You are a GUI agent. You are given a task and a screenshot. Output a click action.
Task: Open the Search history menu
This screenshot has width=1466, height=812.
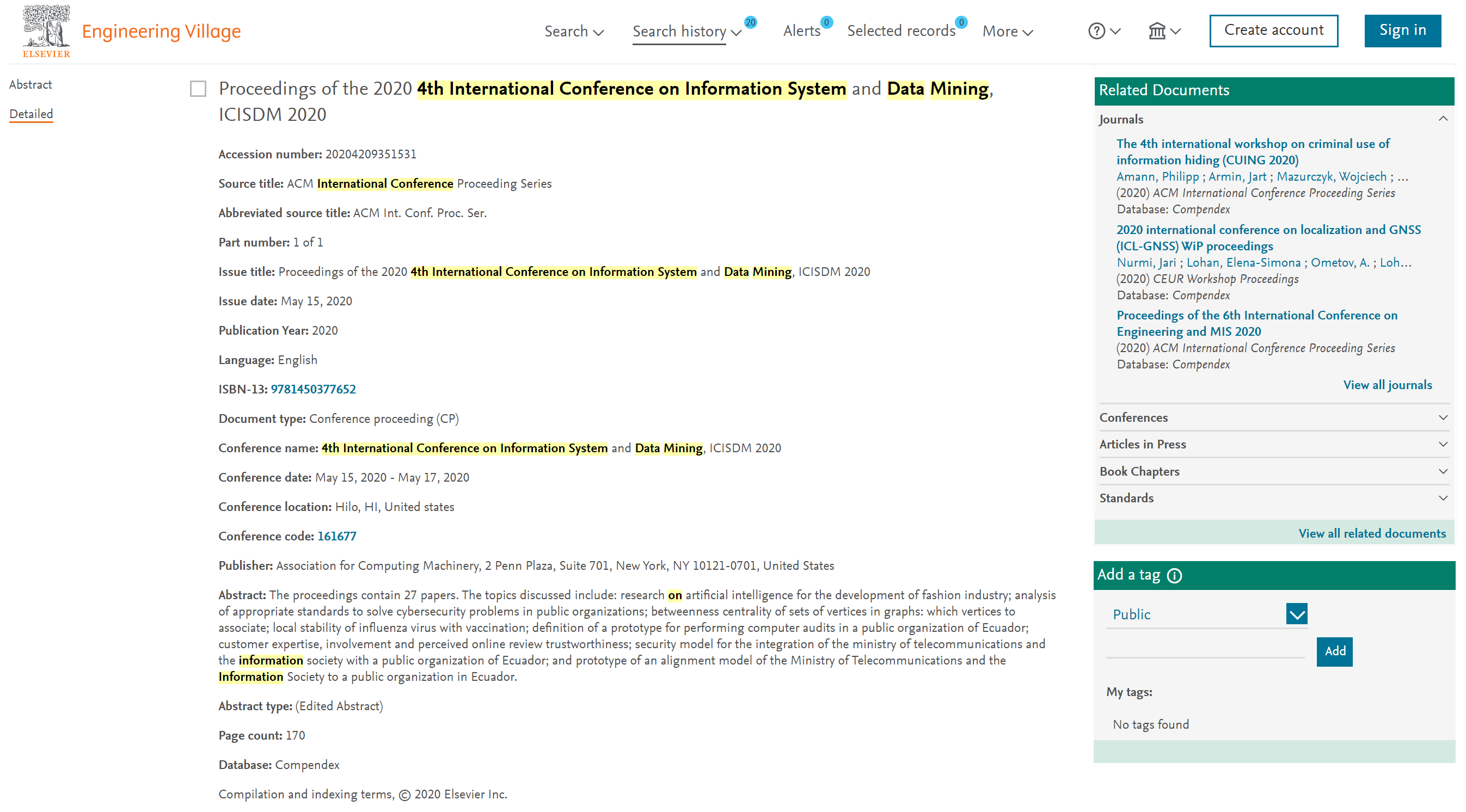[687, 32]
